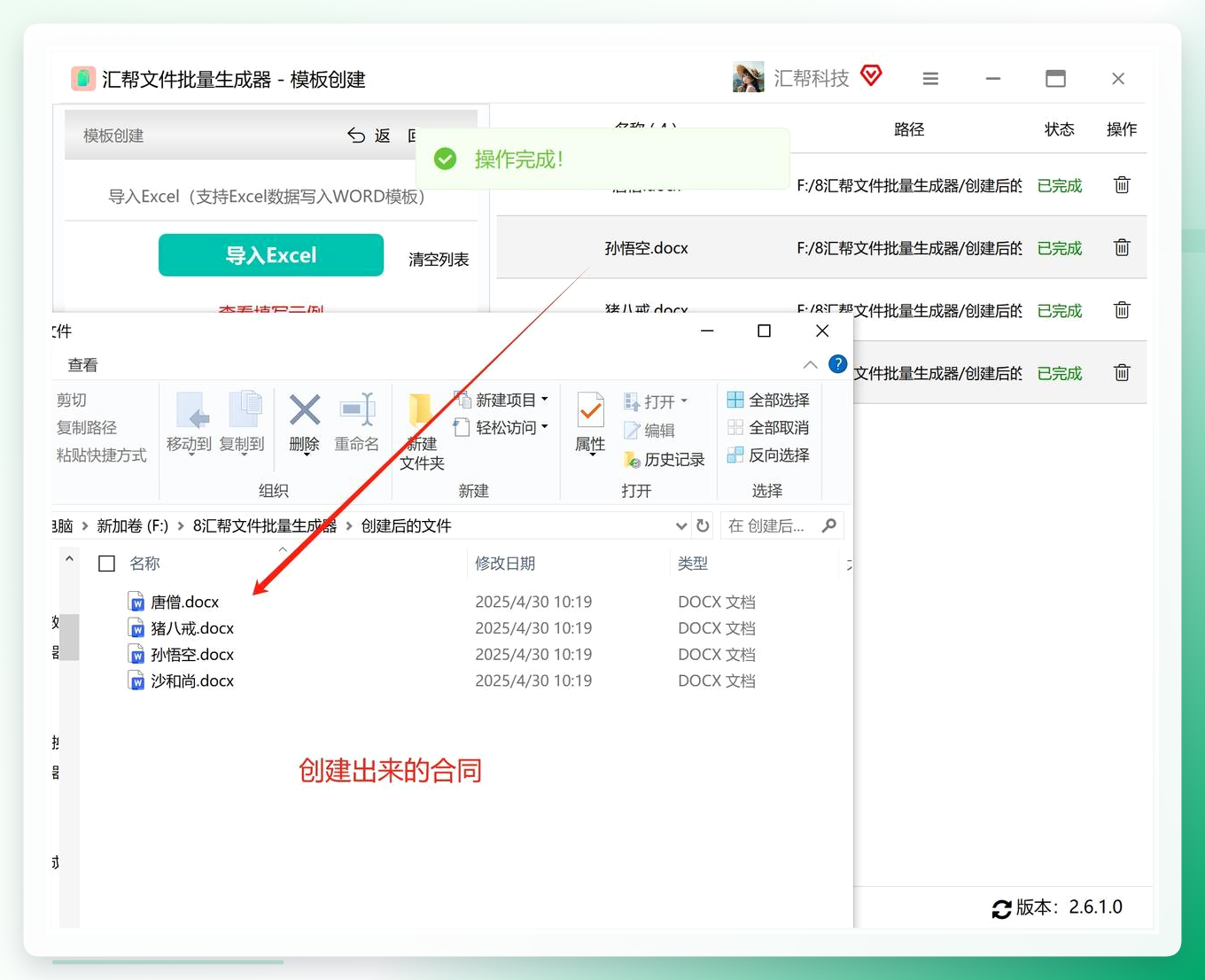Click the 导入Excel button
The width and height of the screenshot is (1205, 980).
[x=271, y=255]
